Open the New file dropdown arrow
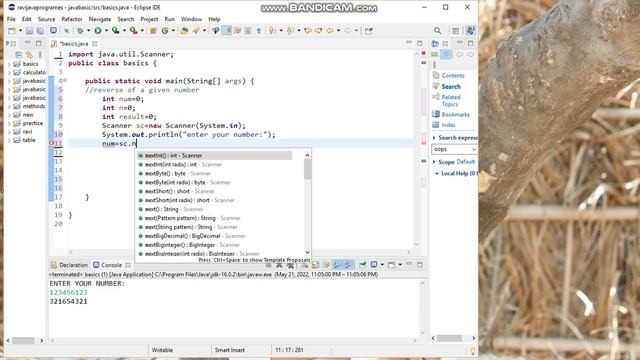 tap(20, 31)
